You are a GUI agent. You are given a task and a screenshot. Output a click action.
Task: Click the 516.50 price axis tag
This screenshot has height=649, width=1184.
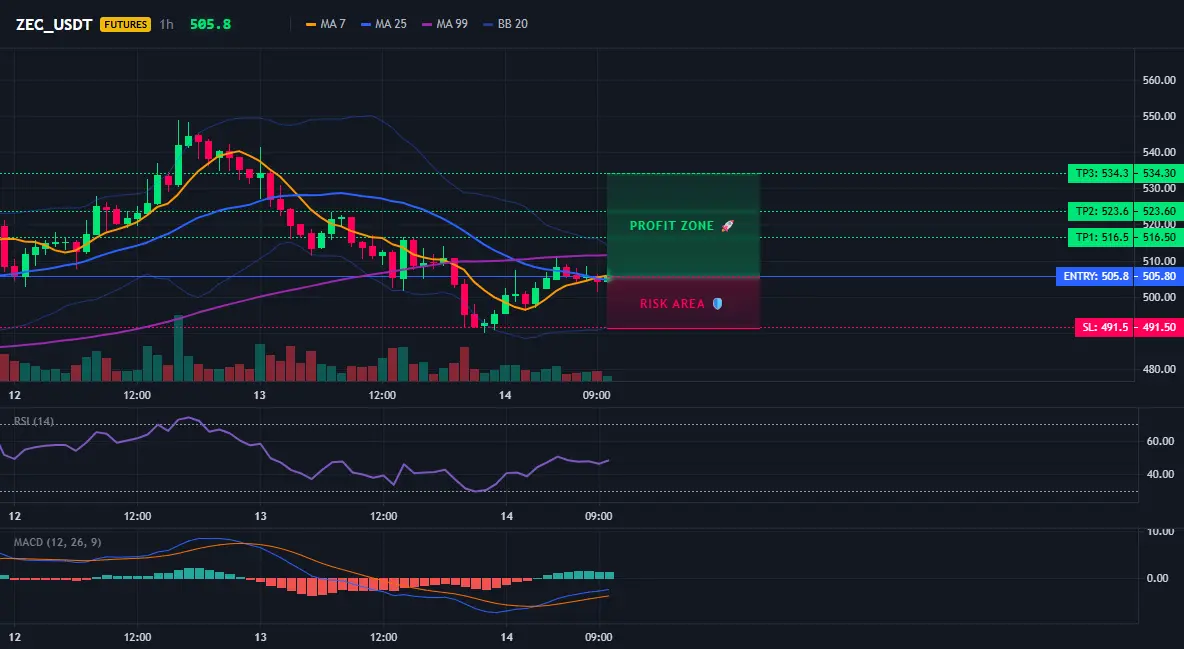pos(1159,237)
